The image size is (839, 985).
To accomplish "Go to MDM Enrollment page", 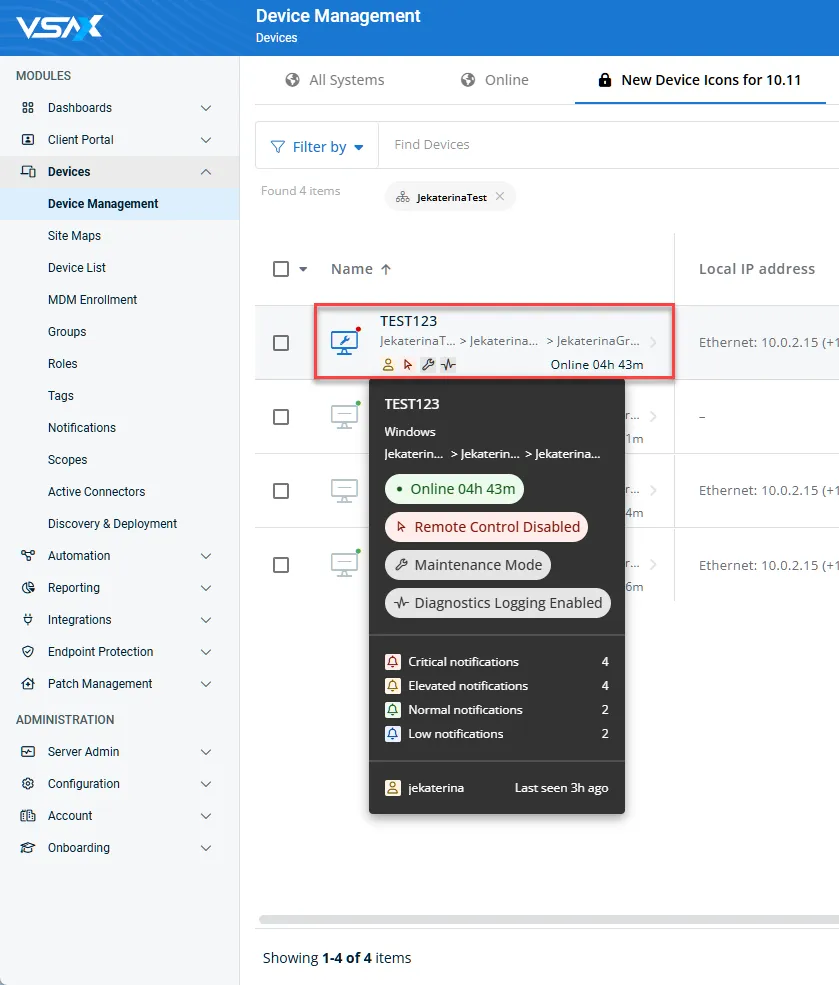I will point(93,300).
